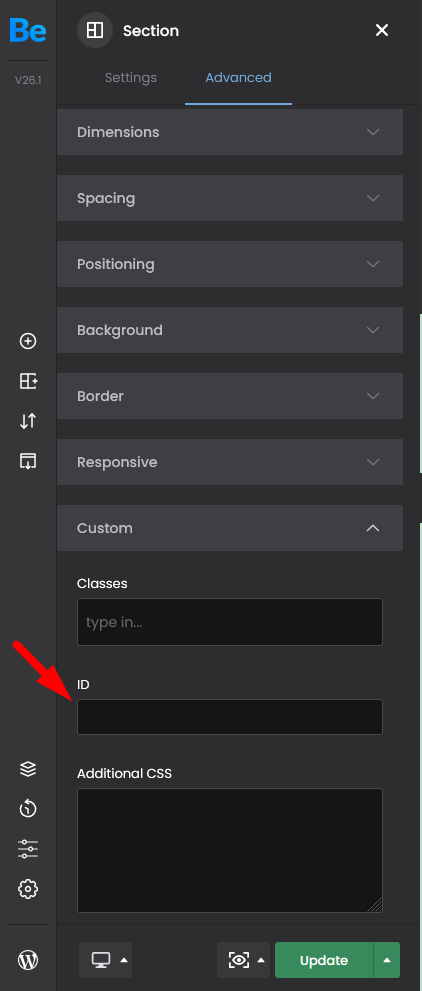Viewport: 422px width, 991px height.
Task: Open the desktop device view dropdown
Action: tap(106, 960)
